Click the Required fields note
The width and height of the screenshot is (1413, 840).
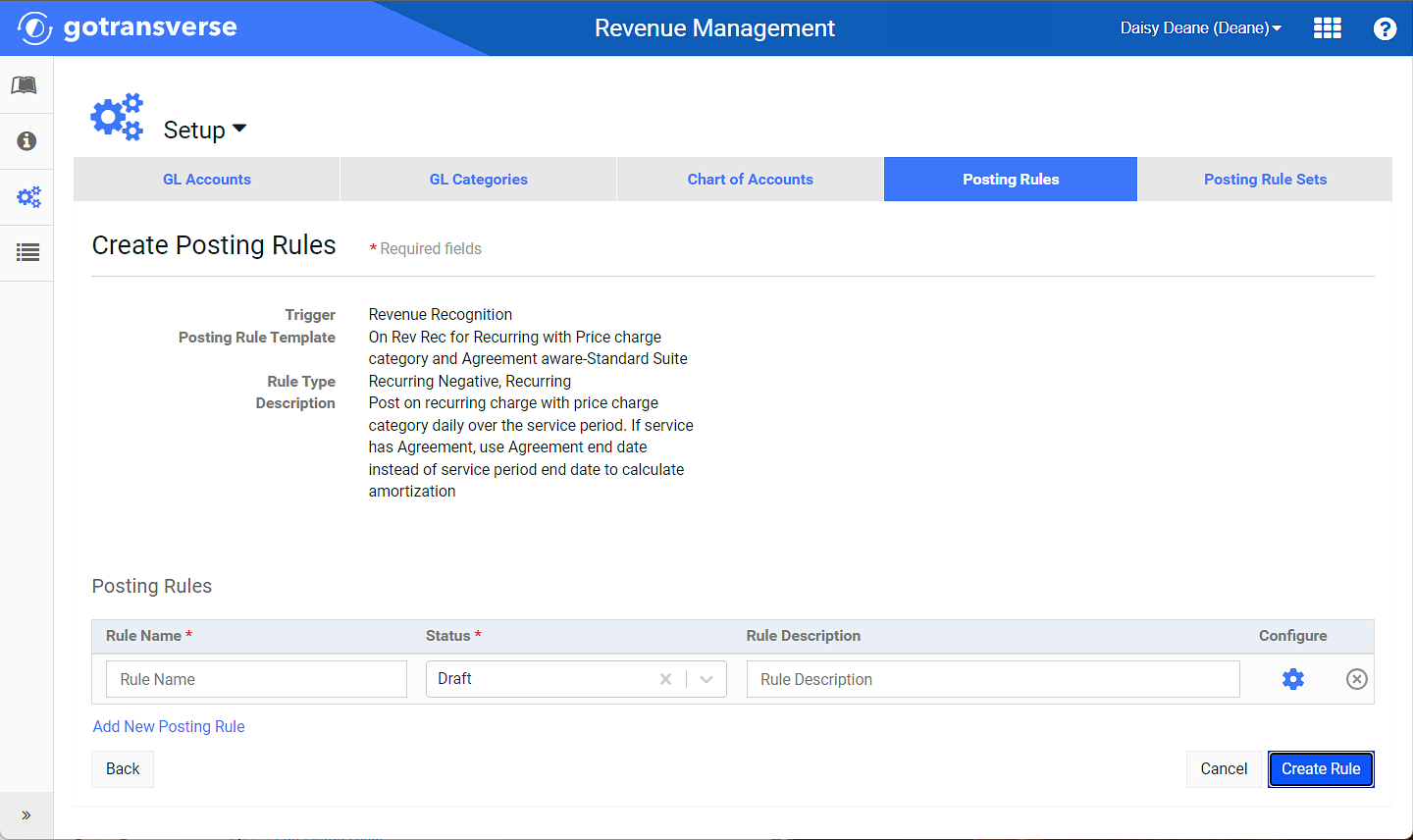click(426, 249)
